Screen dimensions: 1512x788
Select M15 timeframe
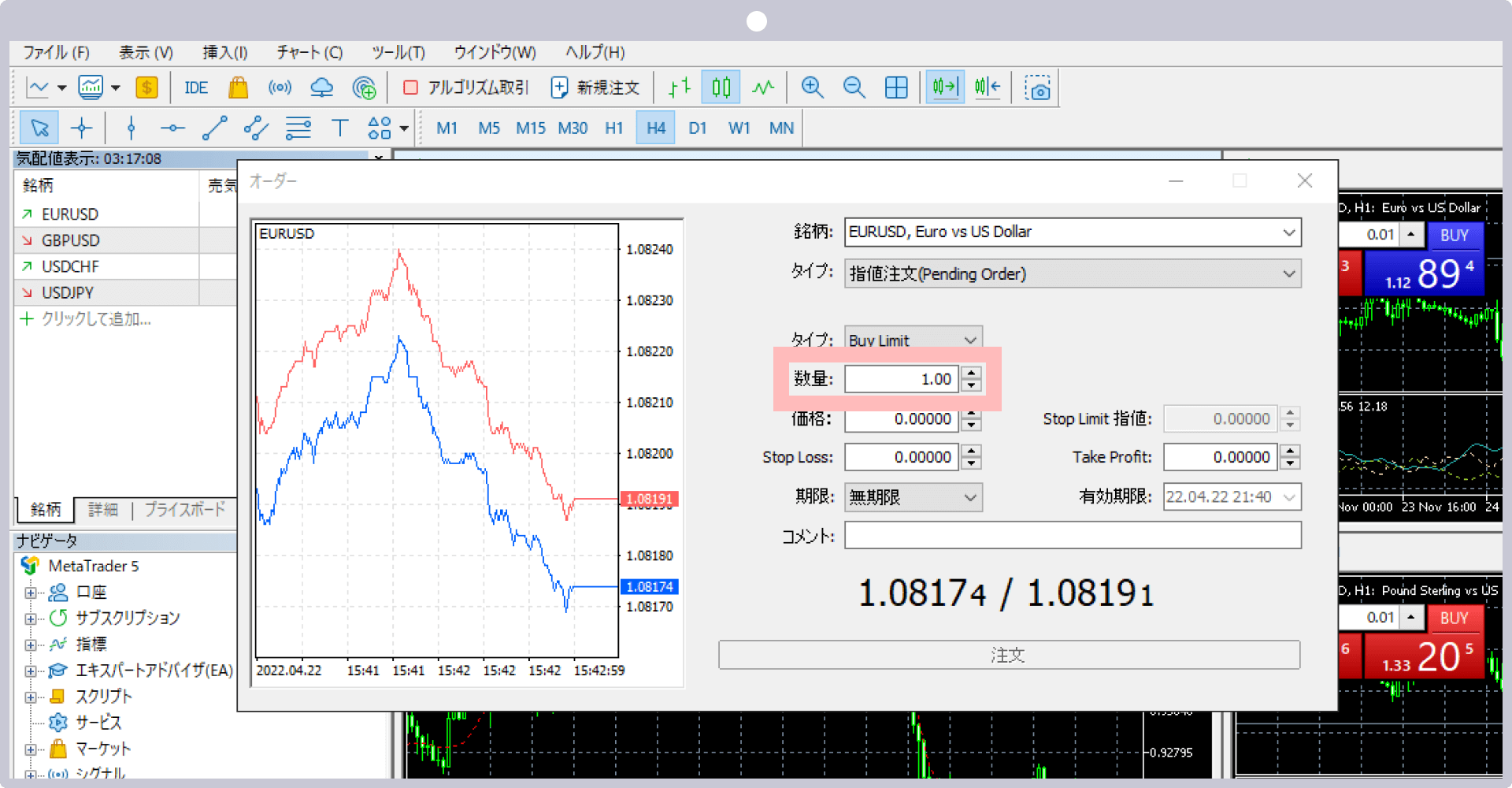coord(531,128)
